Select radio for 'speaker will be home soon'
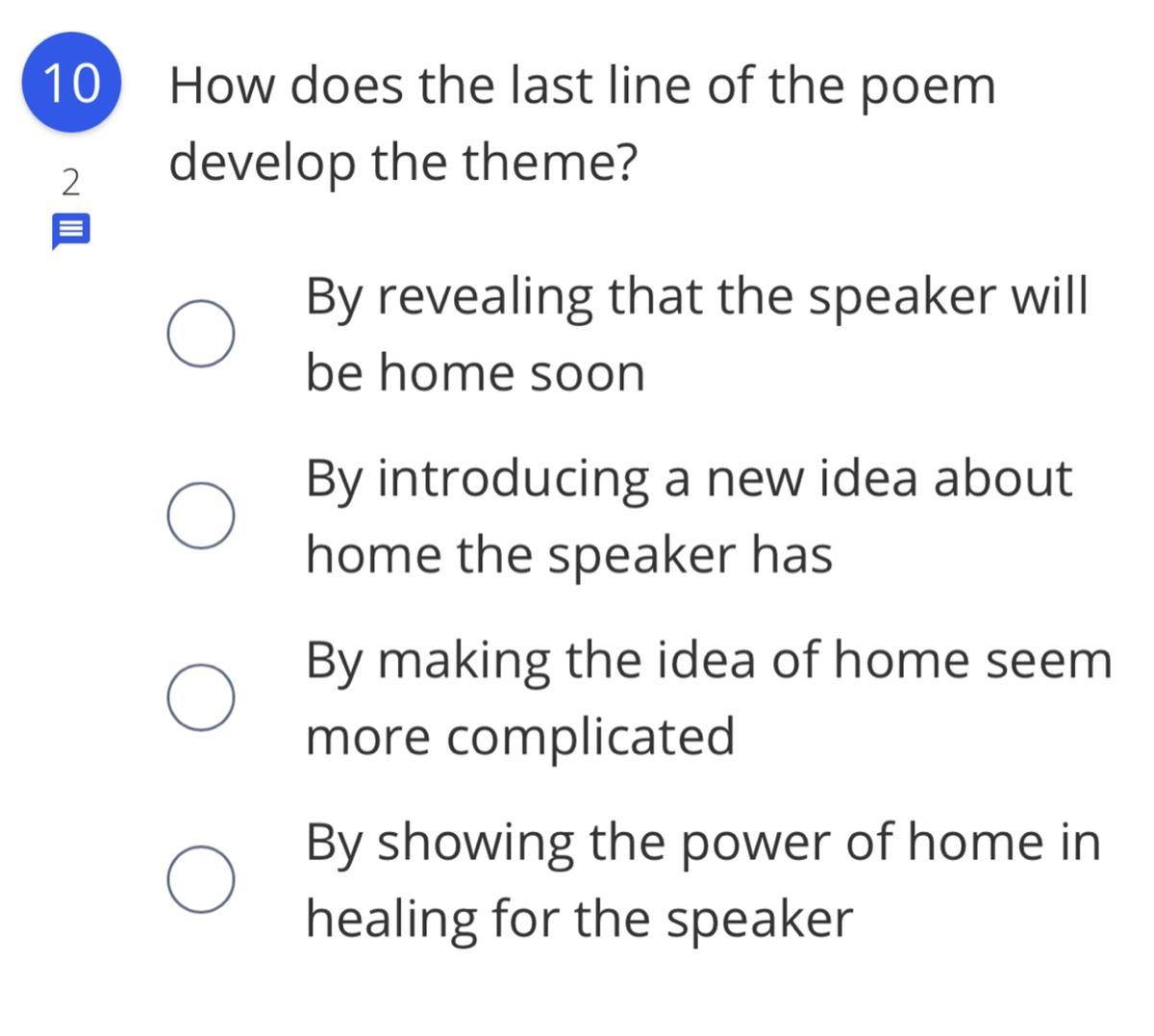 pyautogui.click(x=200, y=333)
